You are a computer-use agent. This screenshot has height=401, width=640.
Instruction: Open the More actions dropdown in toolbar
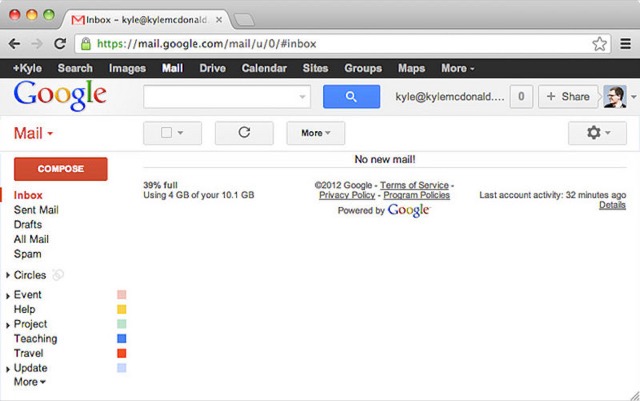click(x=316, y=133)
